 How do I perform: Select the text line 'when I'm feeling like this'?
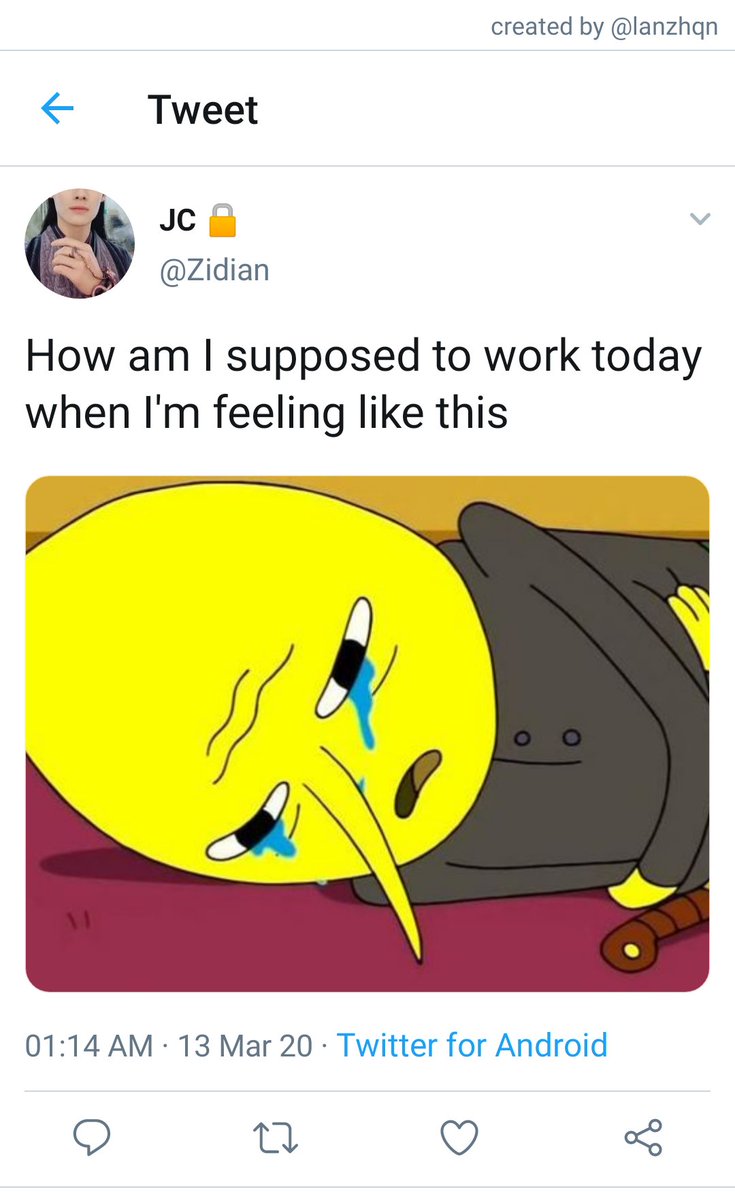click(267, 412)
